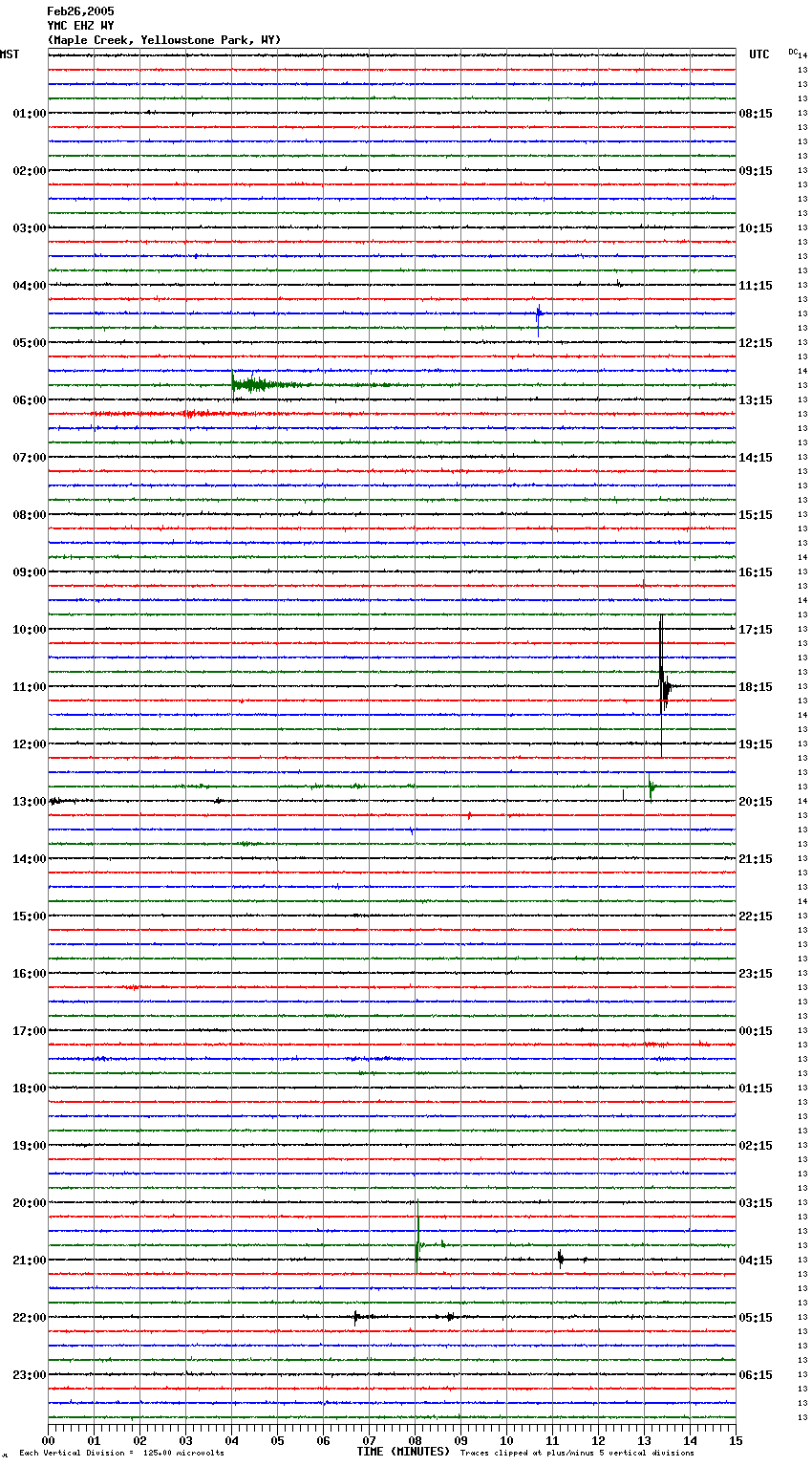Click the 06:15 UTC time label

(x=756, y=1375)
